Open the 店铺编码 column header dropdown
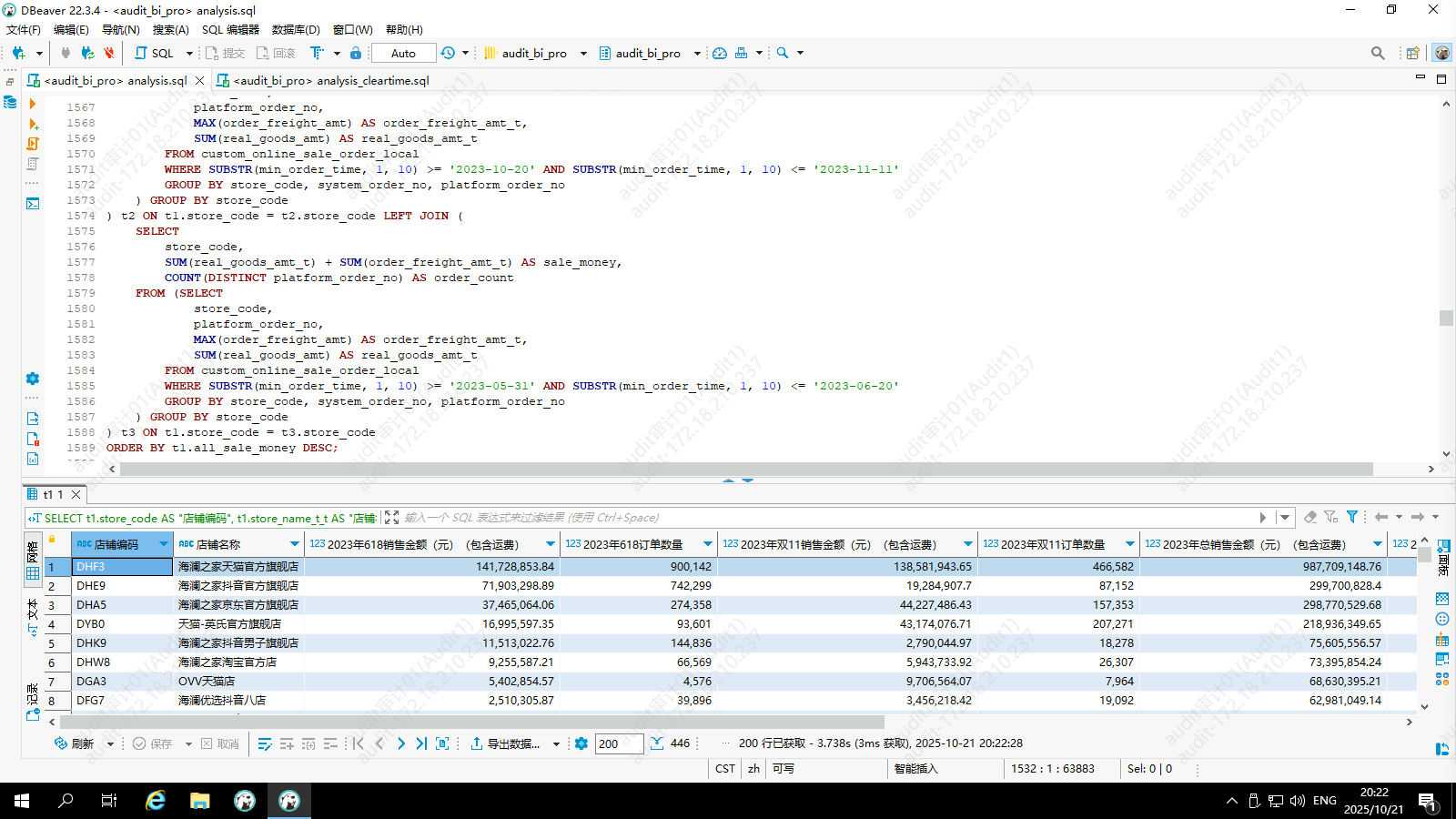The image size is (1456, 819). tap(164, 544)
